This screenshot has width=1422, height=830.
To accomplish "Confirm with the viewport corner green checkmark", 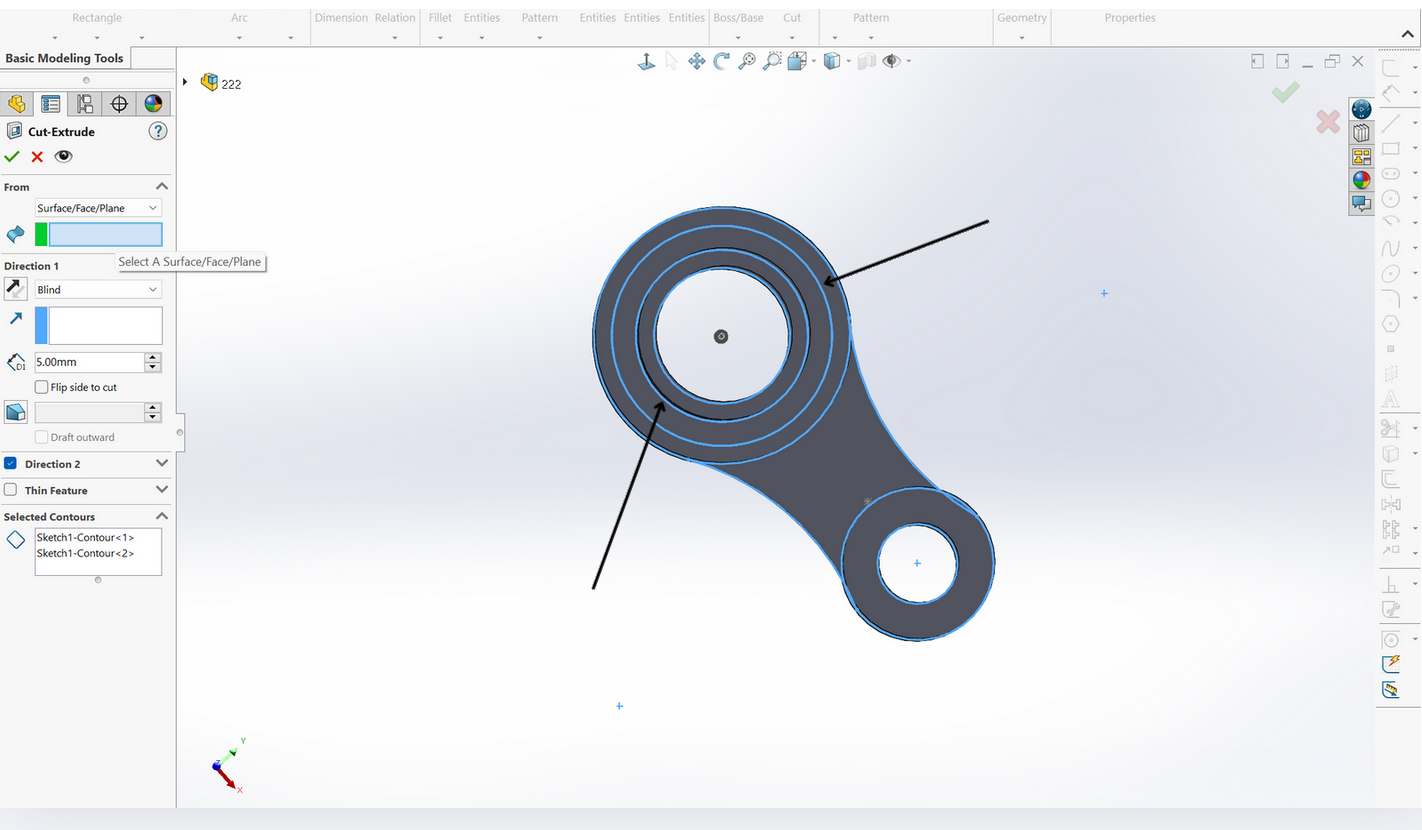I will click(1285, 92).
